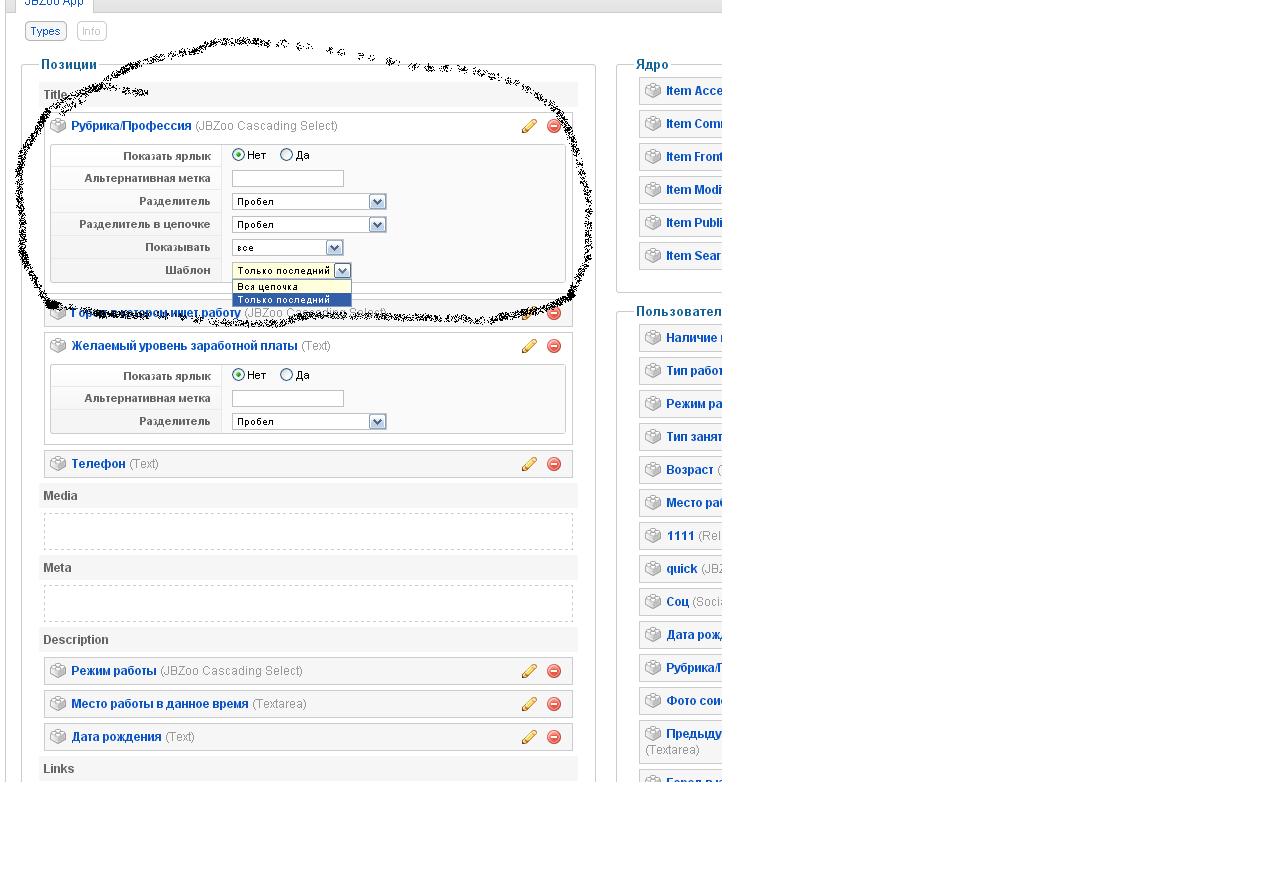Image resolution: width=1274 pixels, height=870 pixels.
Task: Click Альтернативная метка field under Рубрика/Профессия
Action: pyautogui.click(x=287, y=178)
